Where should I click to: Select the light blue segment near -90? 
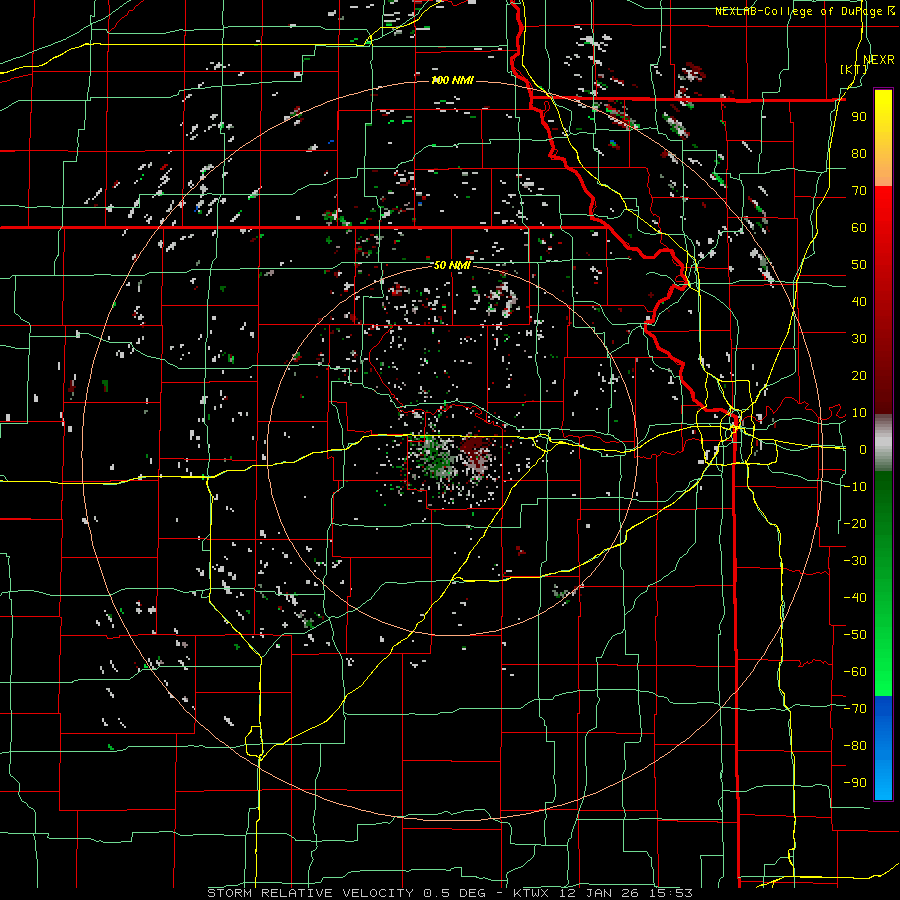pos(883,783)
